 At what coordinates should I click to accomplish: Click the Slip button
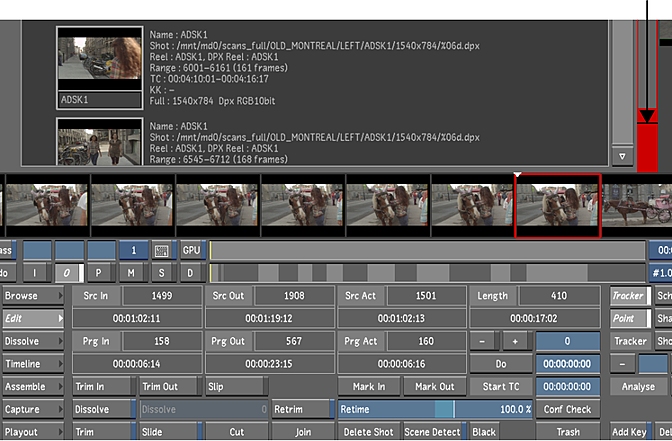pyautogui.click(x=237, y=387)
